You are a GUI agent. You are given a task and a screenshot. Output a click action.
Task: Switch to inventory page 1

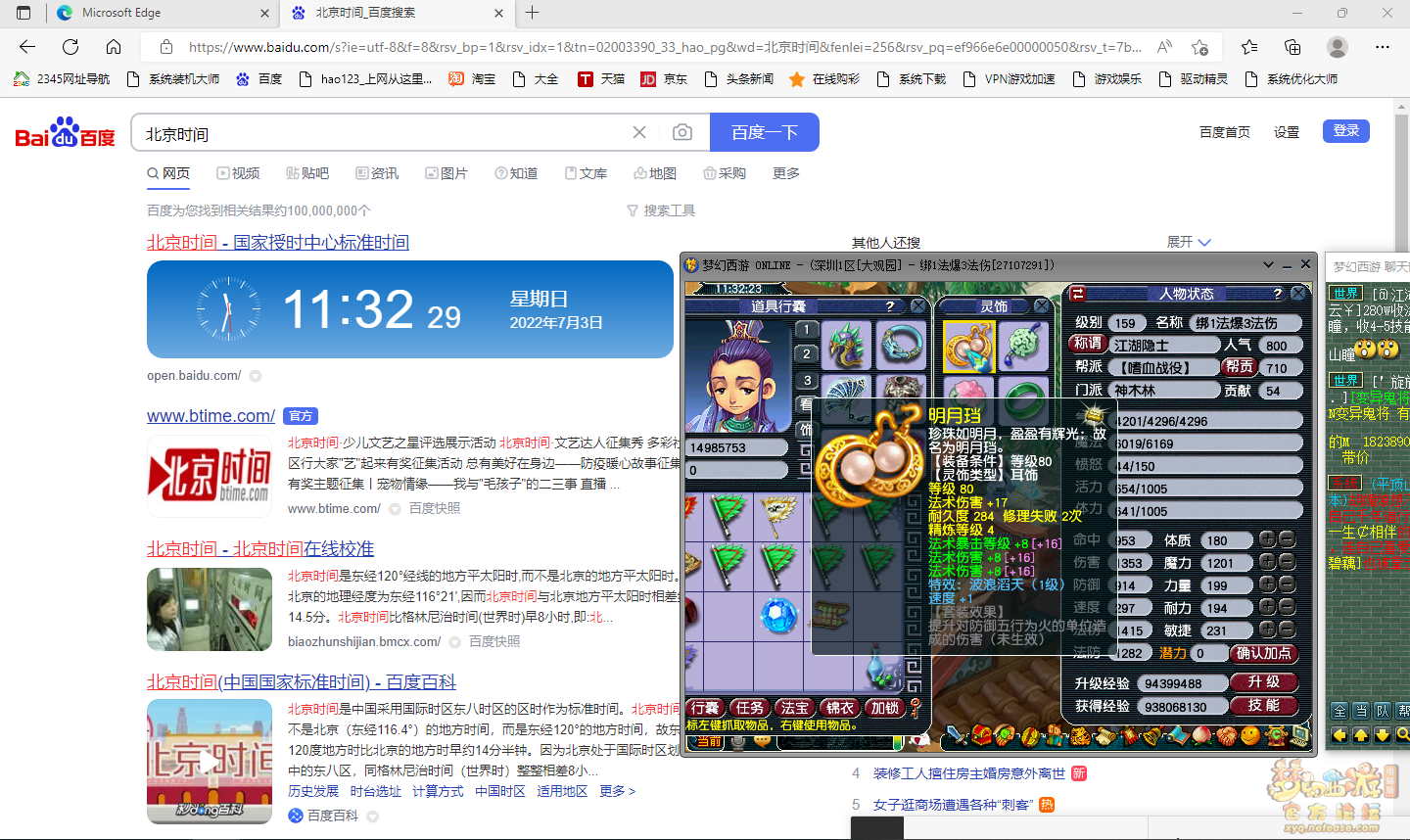click(806, 330)
